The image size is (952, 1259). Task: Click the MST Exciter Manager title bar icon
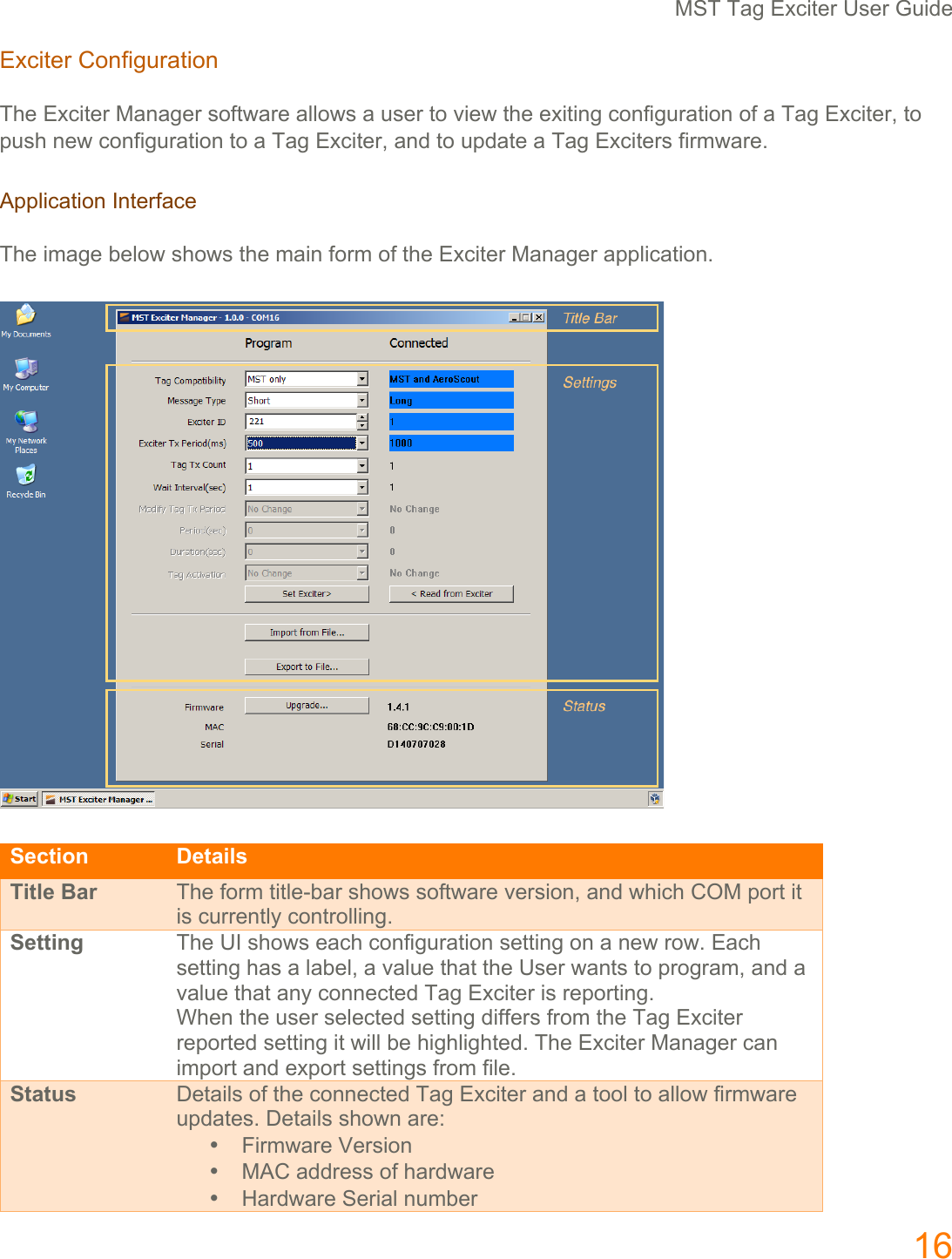pyautogui.click(x=124, y=318)
